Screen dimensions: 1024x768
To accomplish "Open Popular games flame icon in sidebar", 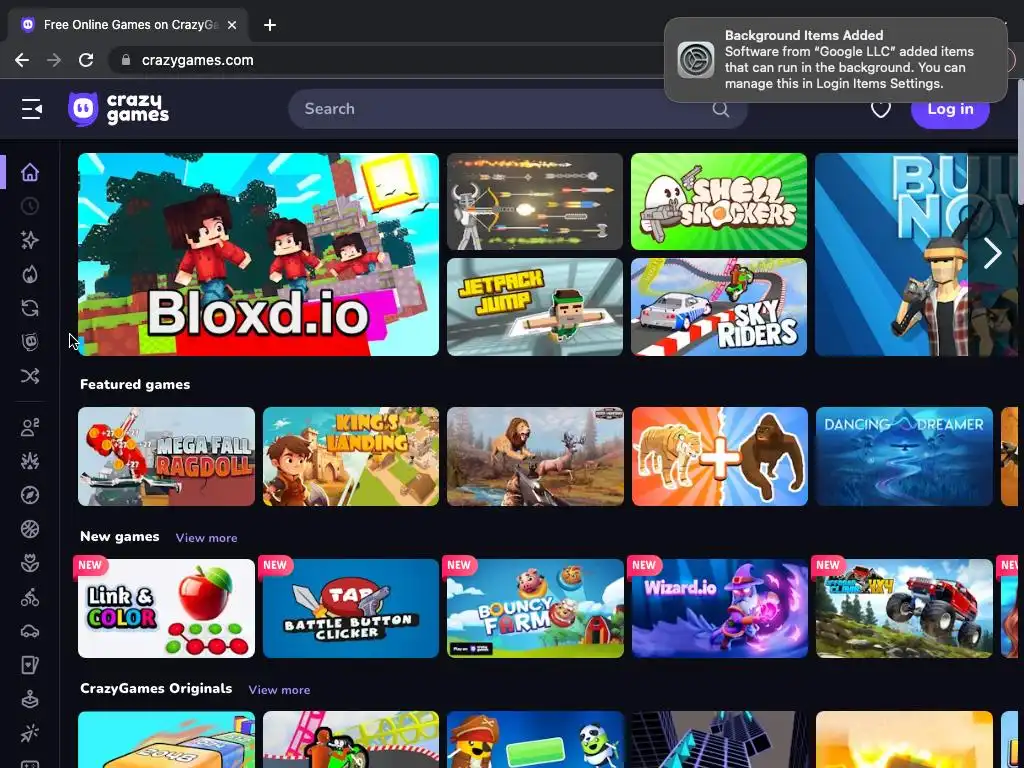I will 30,274.
